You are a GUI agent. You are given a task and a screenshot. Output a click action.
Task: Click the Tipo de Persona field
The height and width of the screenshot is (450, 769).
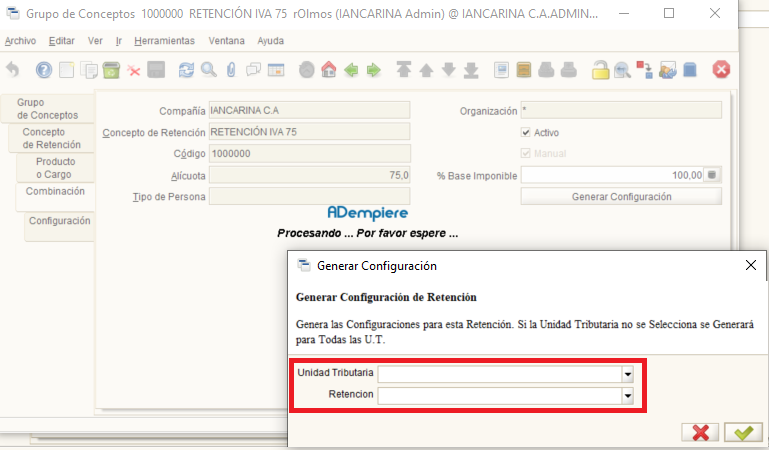[x=309, y=197]
